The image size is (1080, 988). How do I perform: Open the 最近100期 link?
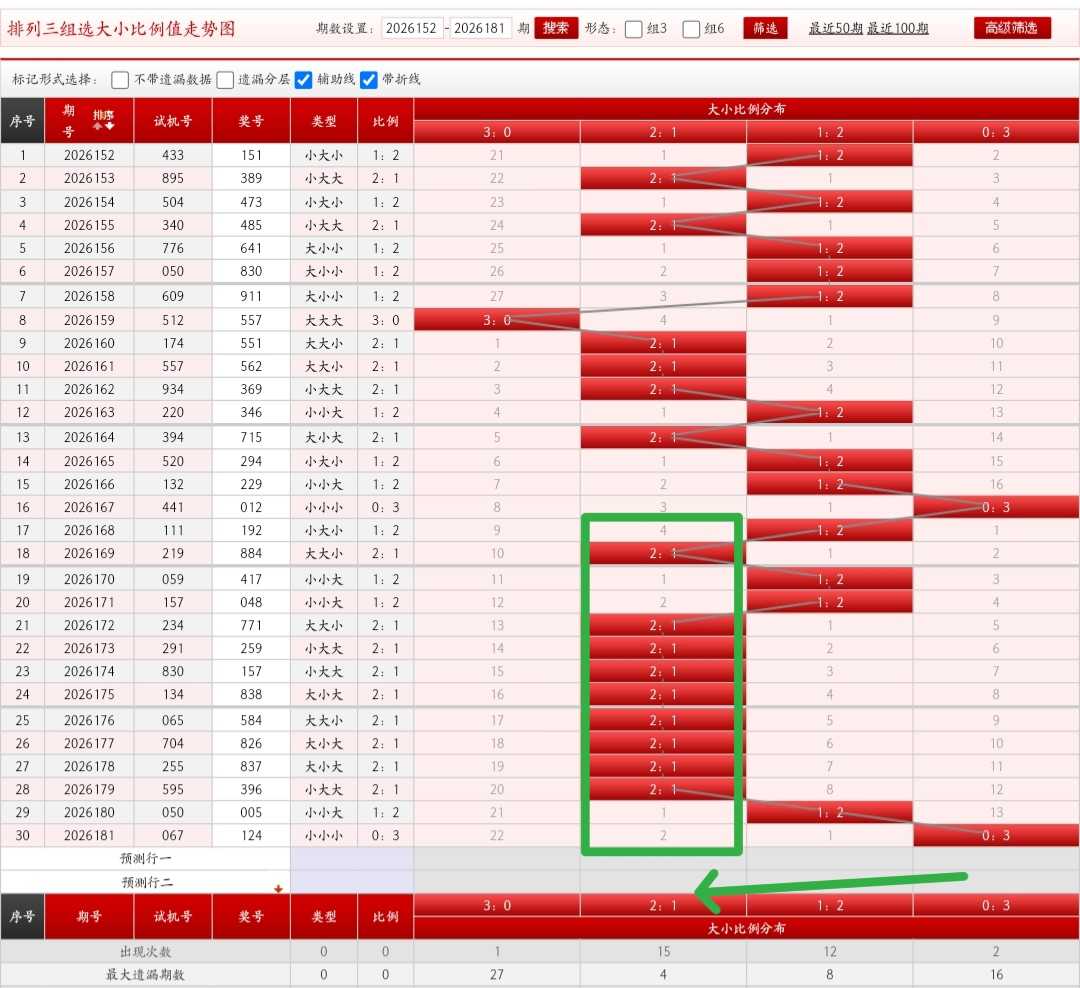(x=897, y=28)
